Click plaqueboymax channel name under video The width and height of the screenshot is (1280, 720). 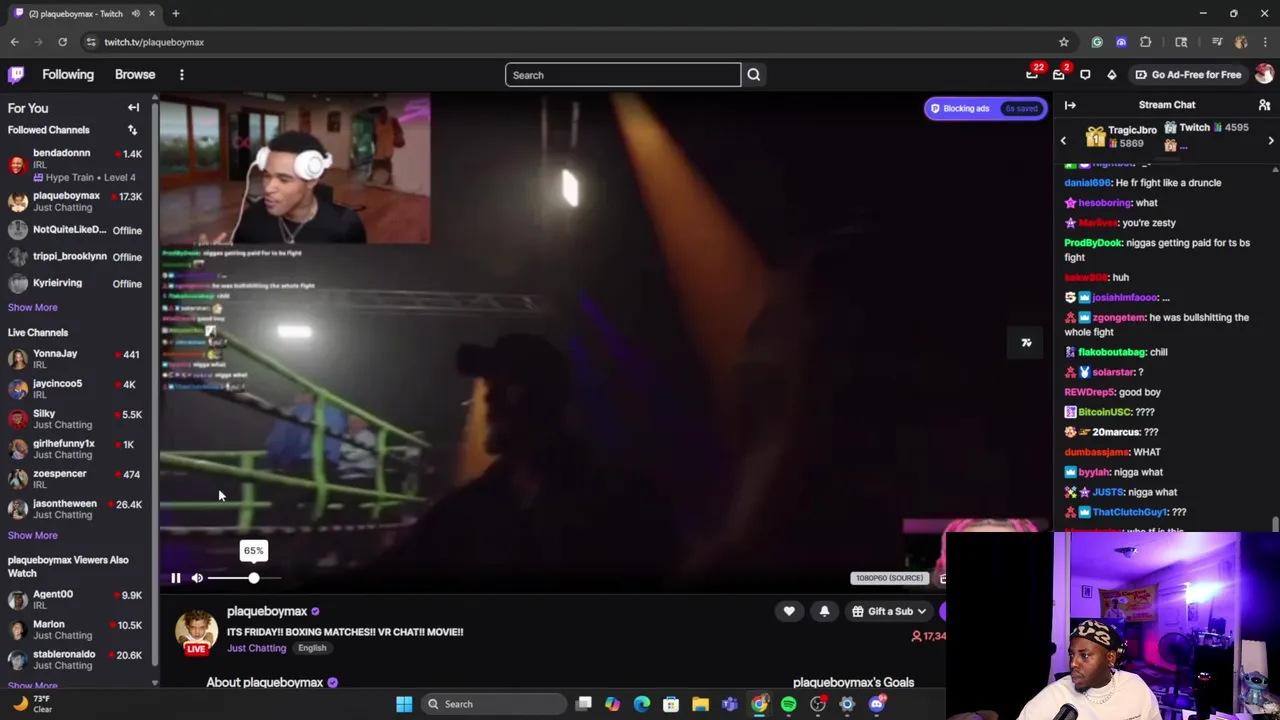[x=267, y=611]
